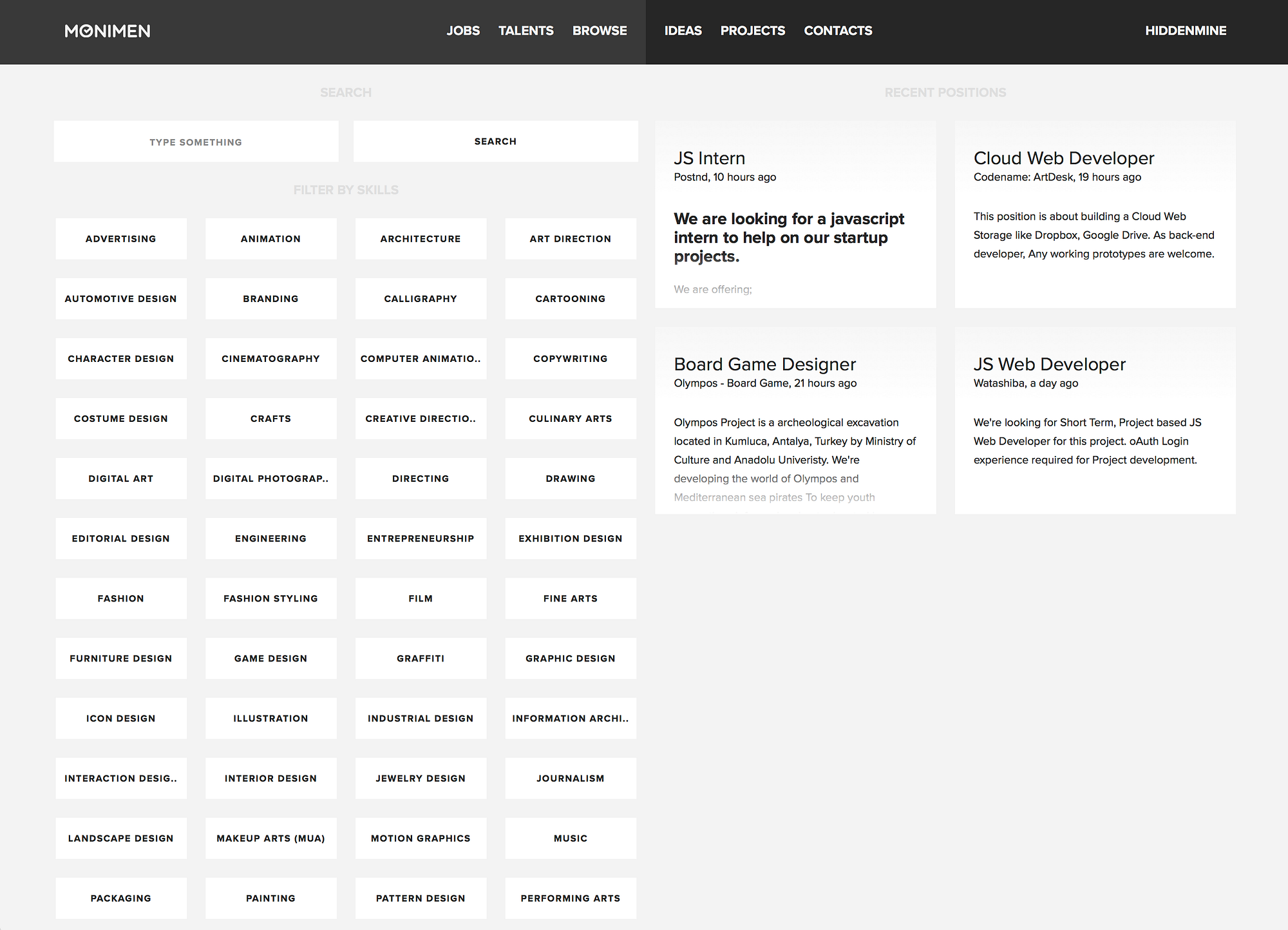This screenshot has height=930, width=1288.
Task: Click the Monimen logo
Action: point(108,31)
